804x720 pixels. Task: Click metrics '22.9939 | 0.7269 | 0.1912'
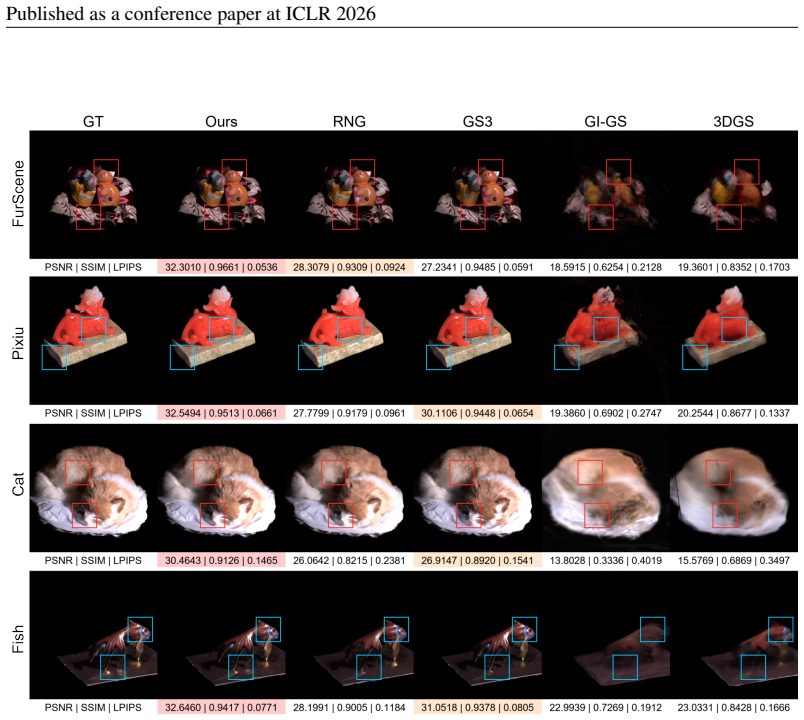click(606, 708)
